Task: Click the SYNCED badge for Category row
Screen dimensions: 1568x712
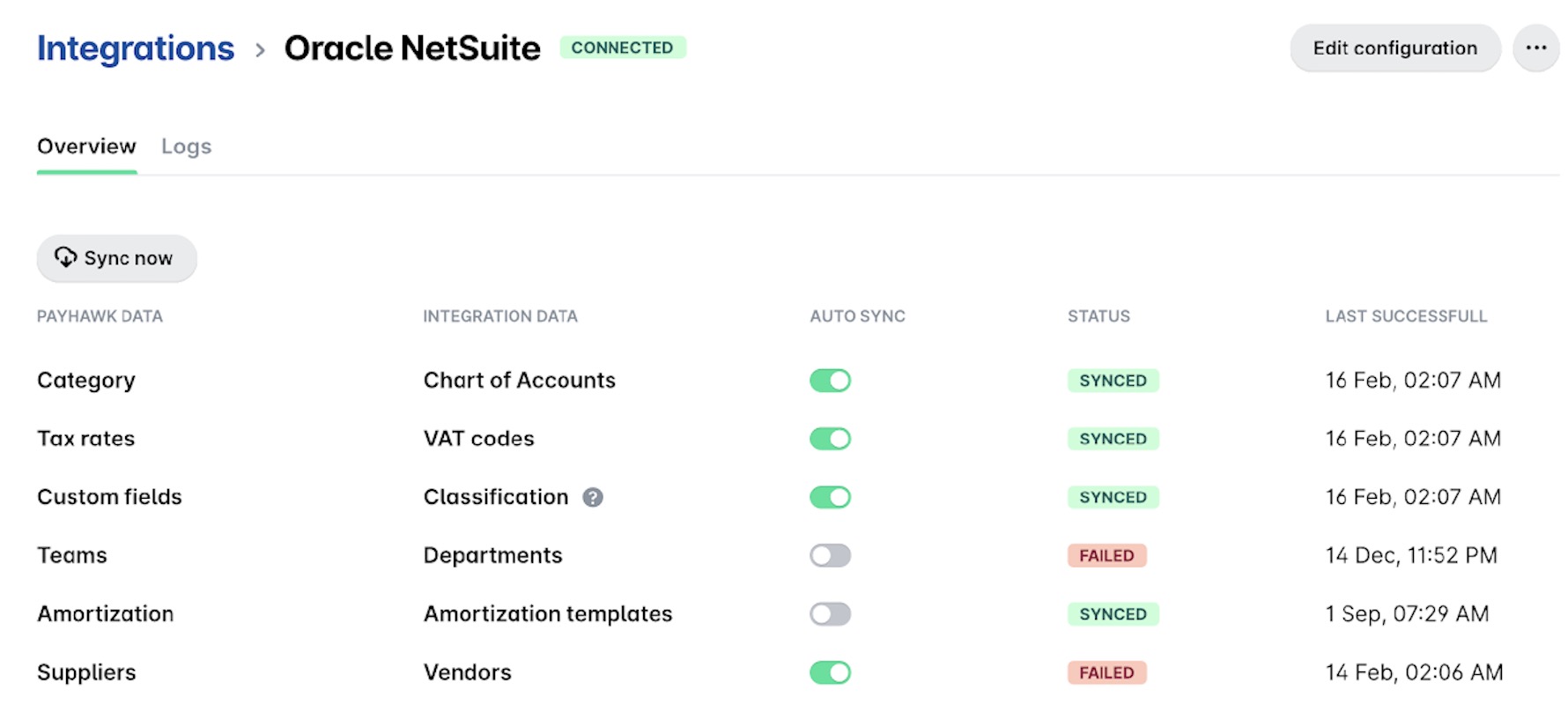Action: [x=1113, y=381]
